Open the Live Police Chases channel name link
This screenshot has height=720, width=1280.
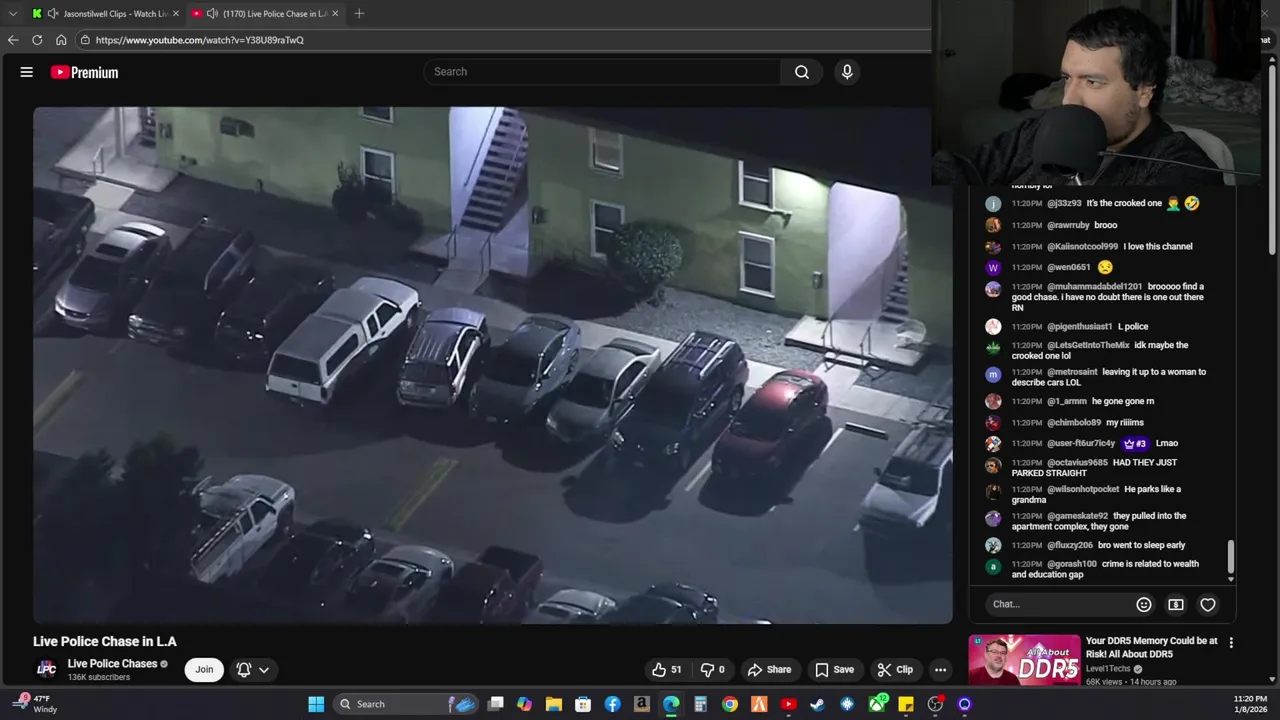112,664
